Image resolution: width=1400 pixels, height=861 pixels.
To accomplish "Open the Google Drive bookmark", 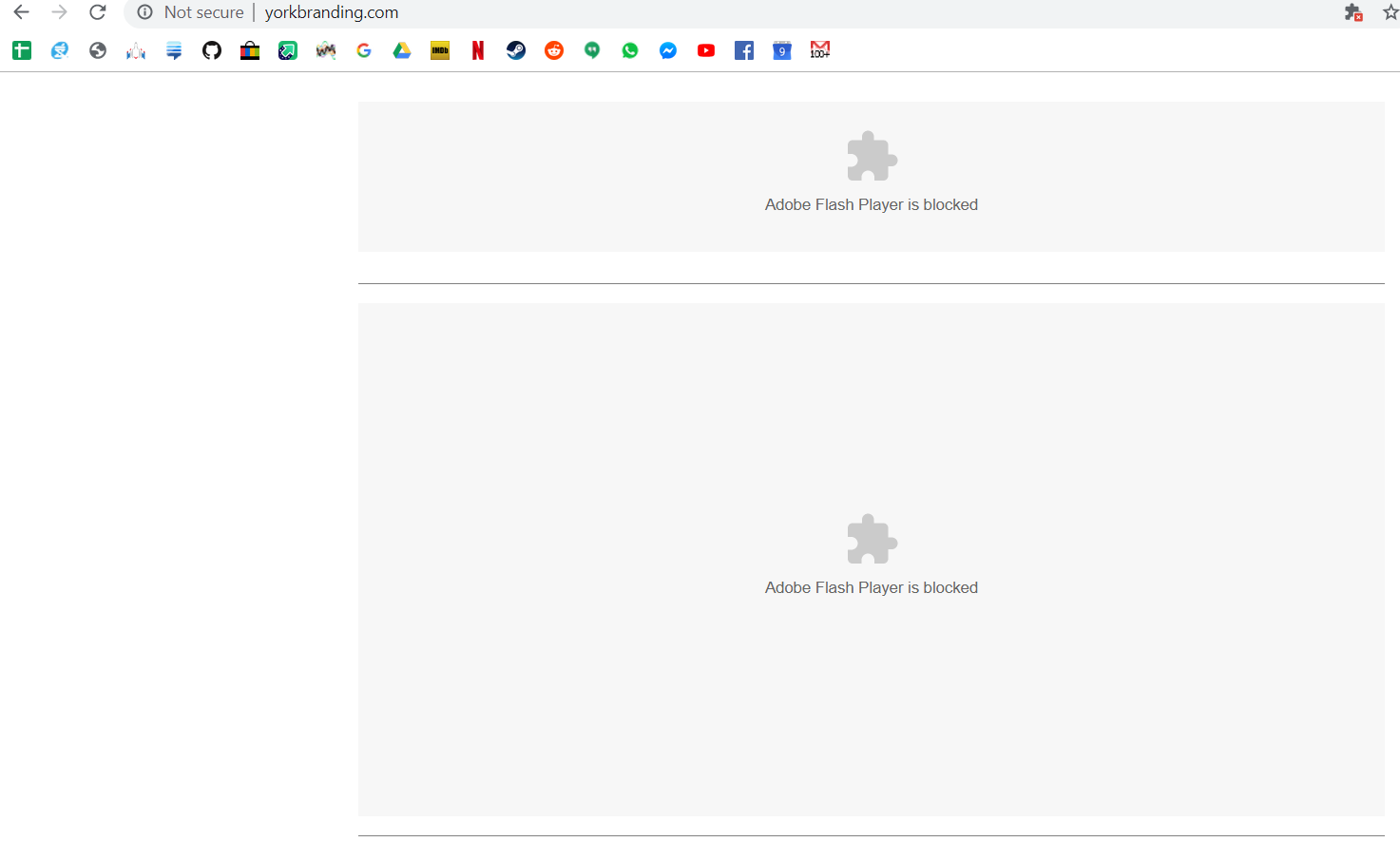I will [402, 50].
